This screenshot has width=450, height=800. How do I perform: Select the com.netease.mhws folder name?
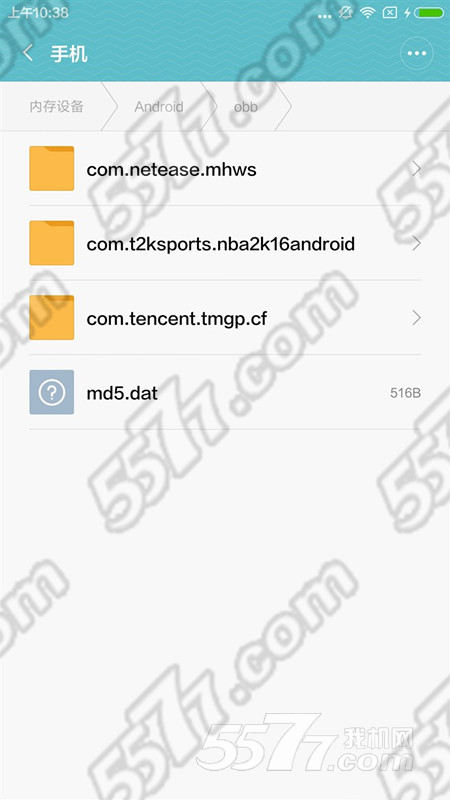click(171, 169)
